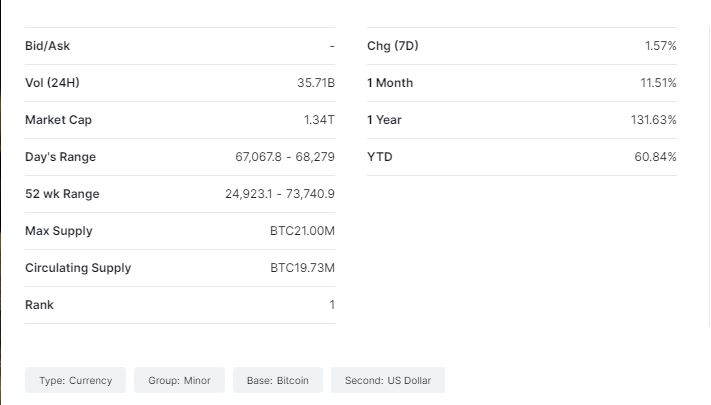Viewport: 711px width, 405px height.
Task: Click the 1 Month label
Action: (x=390, y=83)
